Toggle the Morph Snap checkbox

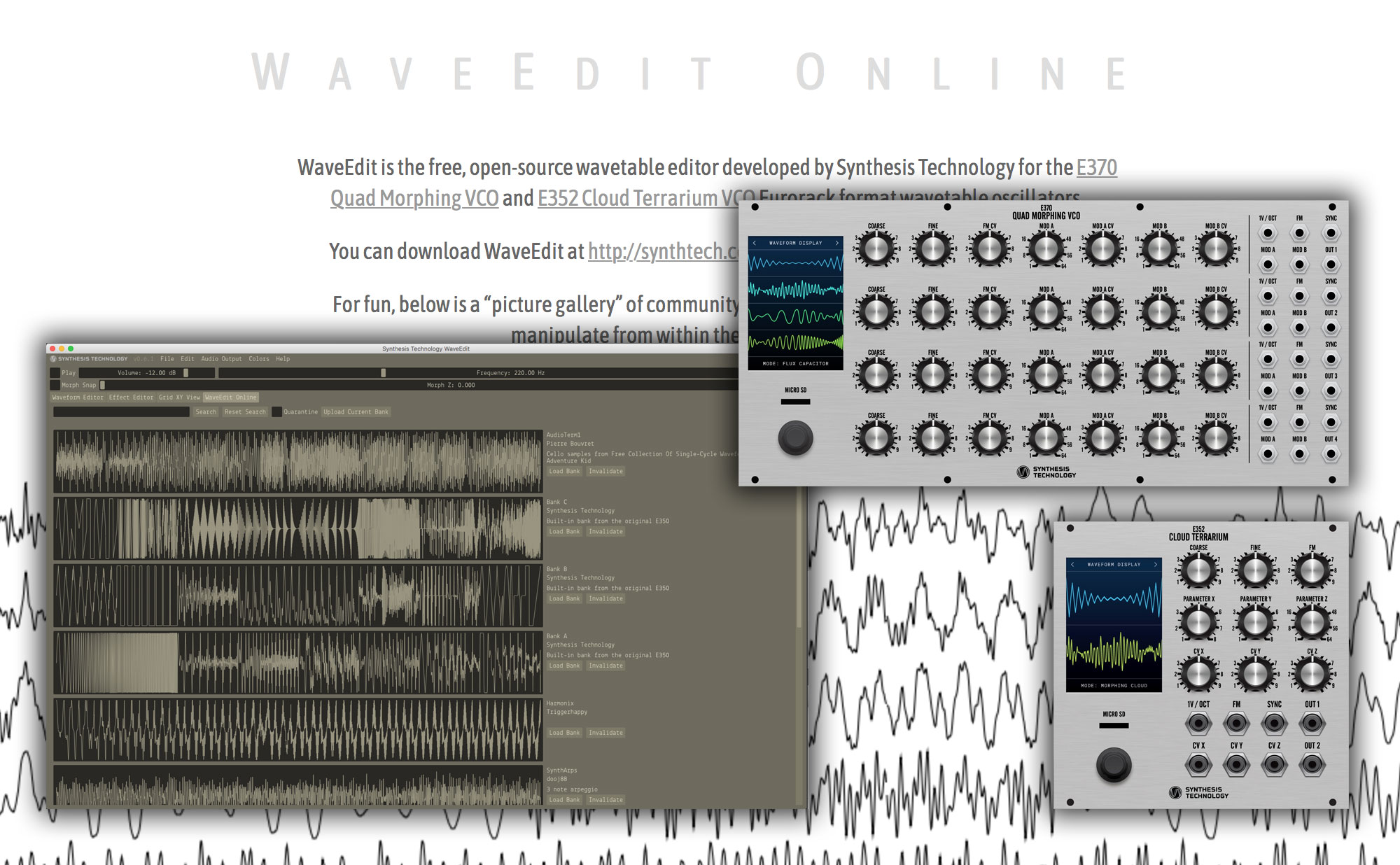coord(55,385)
